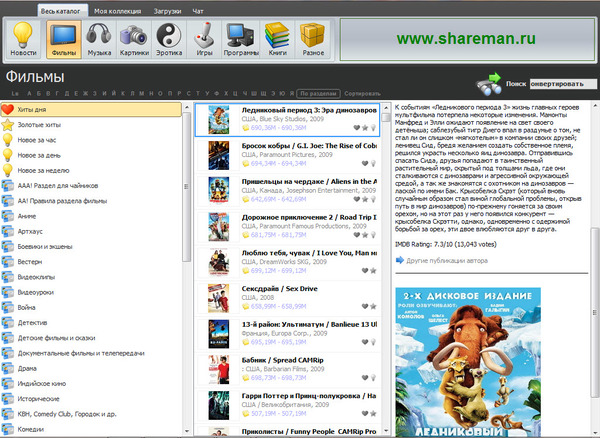Select the Пришельцы на чердаке thumbnail
The image size is (600, 438).
click(219, 190)
